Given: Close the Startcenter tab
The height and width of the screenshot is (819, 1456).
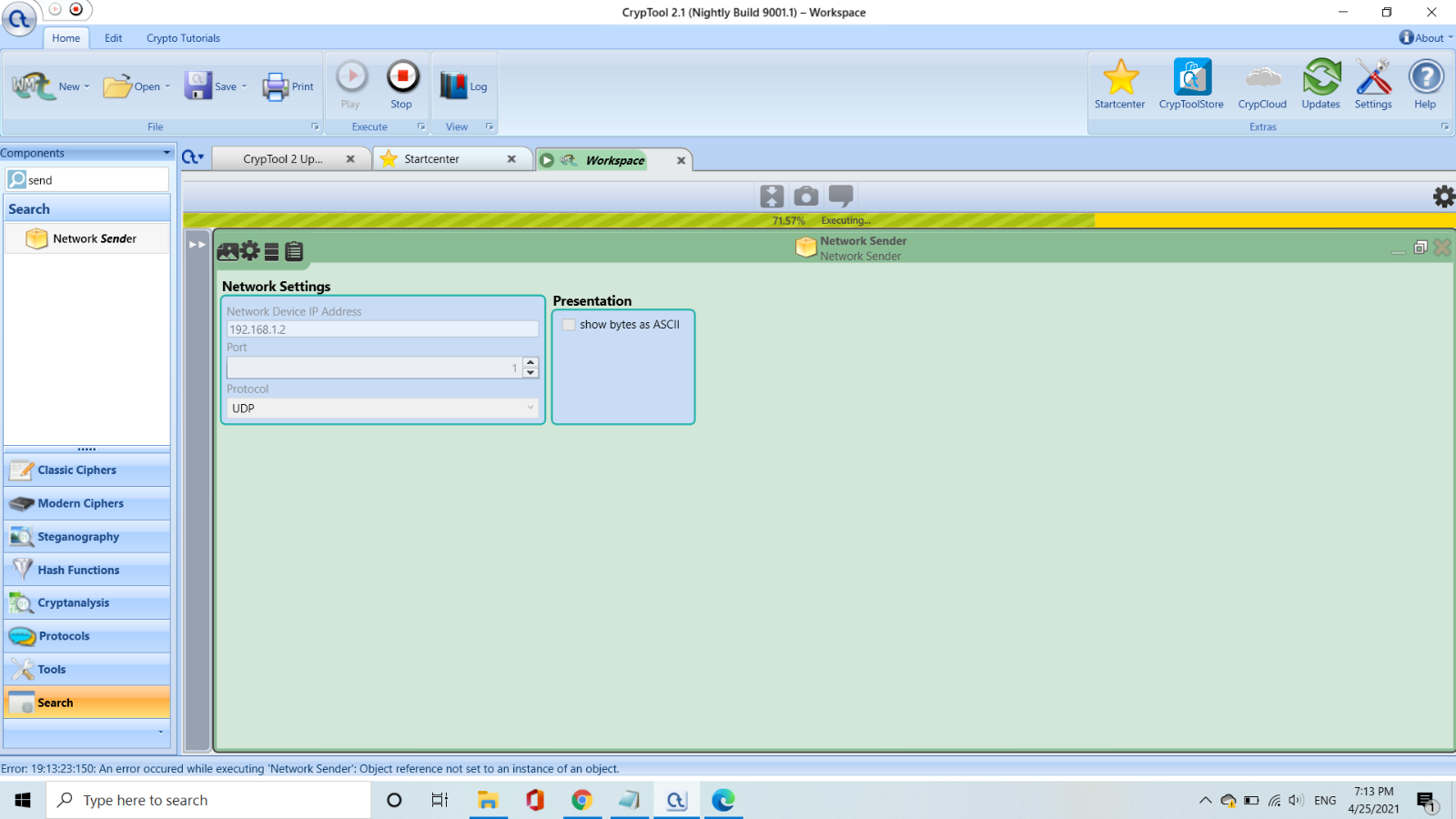Looking at the screenshot, I should click(511, 159).
